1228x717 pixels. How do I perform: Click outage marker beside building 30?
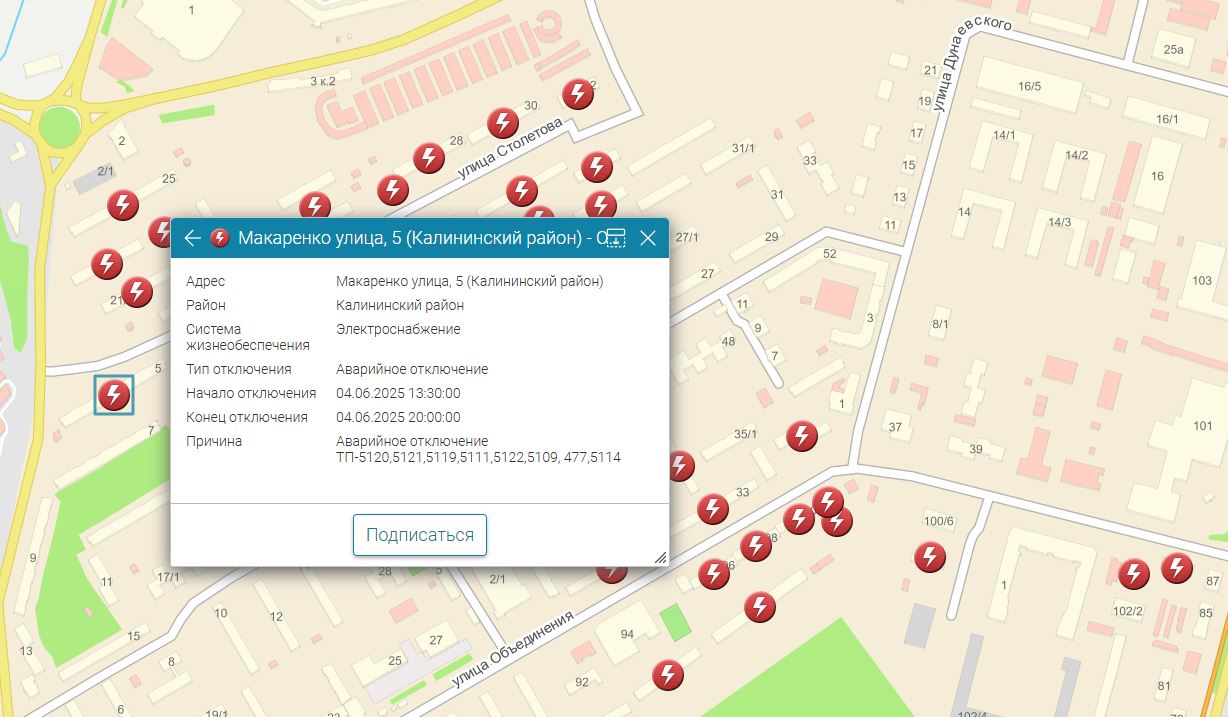pos(502,123)
